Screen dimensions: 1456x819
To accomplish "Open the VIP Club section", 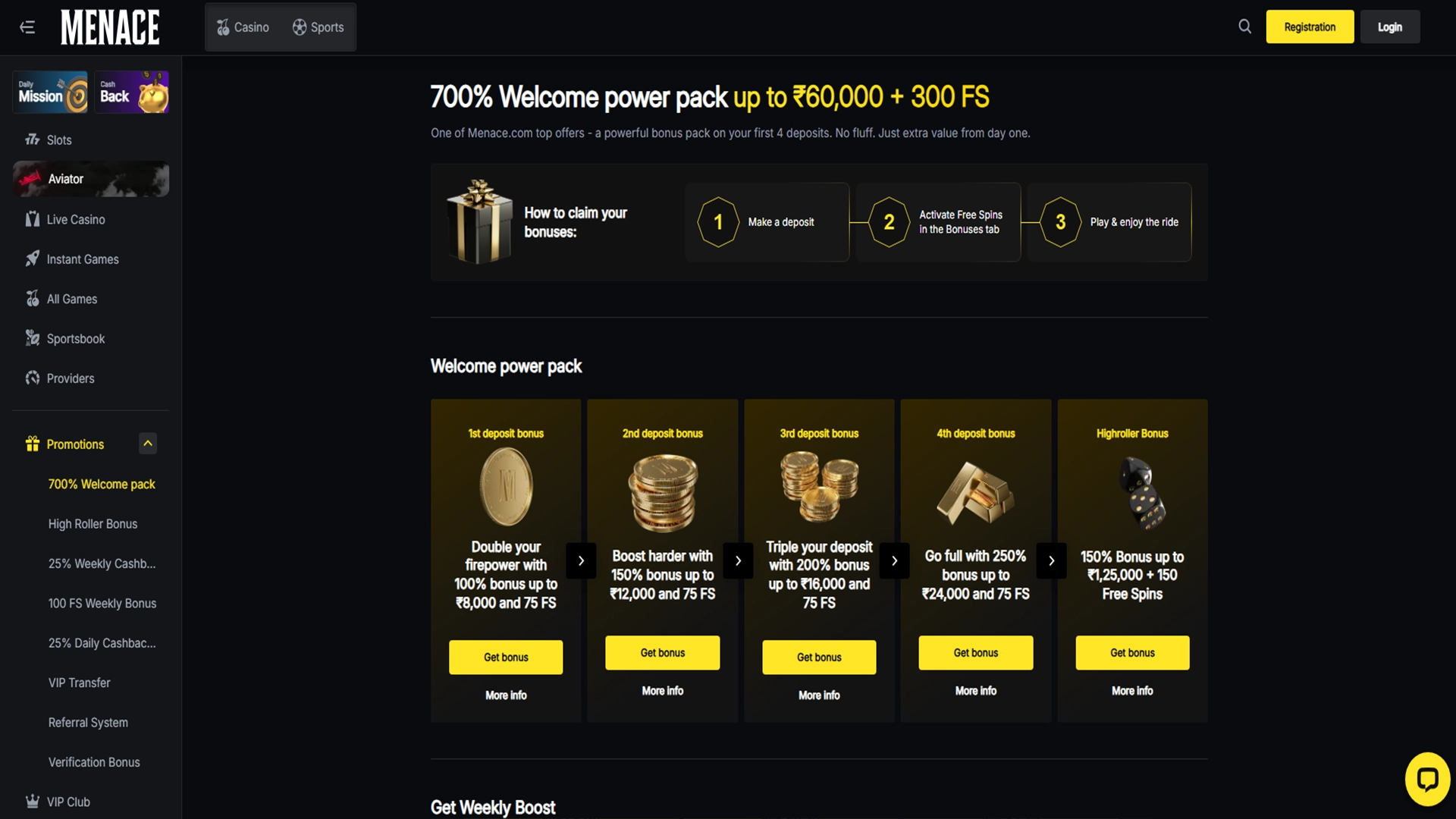I will click(67, 802).
